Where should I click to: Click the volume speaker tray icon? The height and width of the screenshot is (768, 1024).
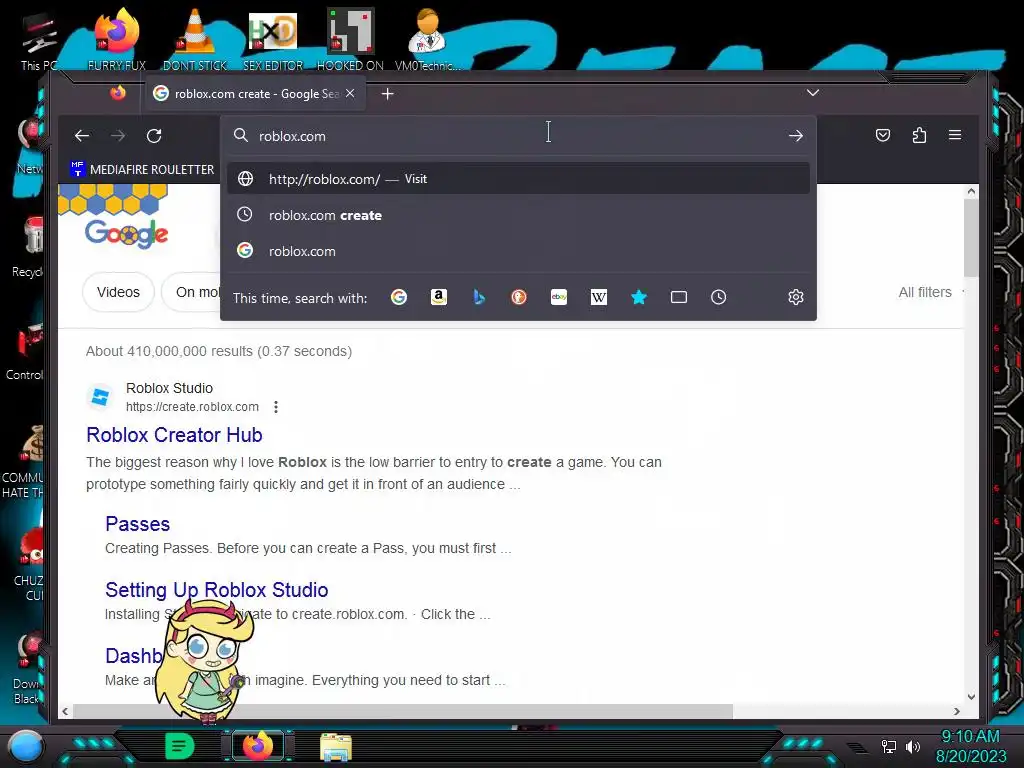pyautogui.click(x=913, y=746)
